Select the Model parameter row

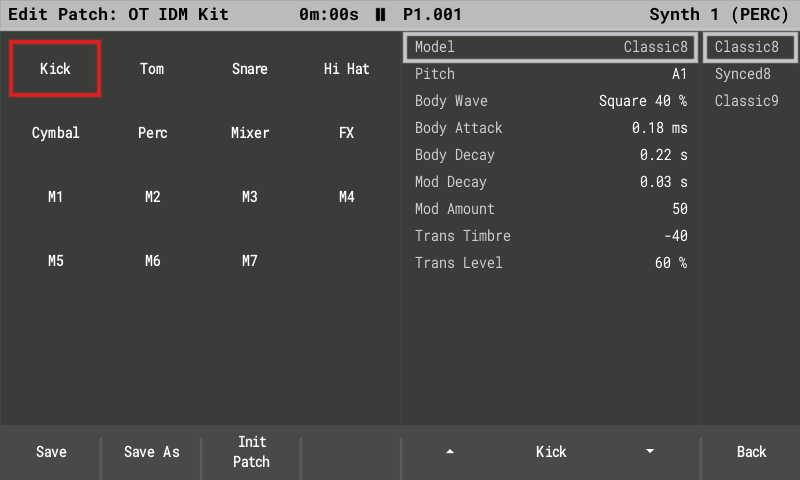(551, 47)
